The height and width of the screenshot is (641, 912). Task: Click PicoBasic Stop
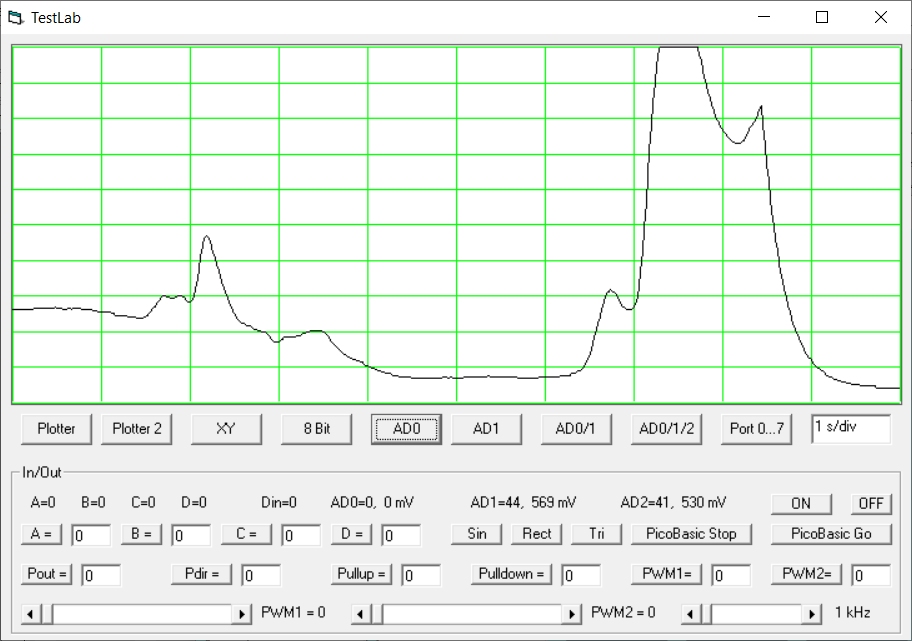pos(691,533)
